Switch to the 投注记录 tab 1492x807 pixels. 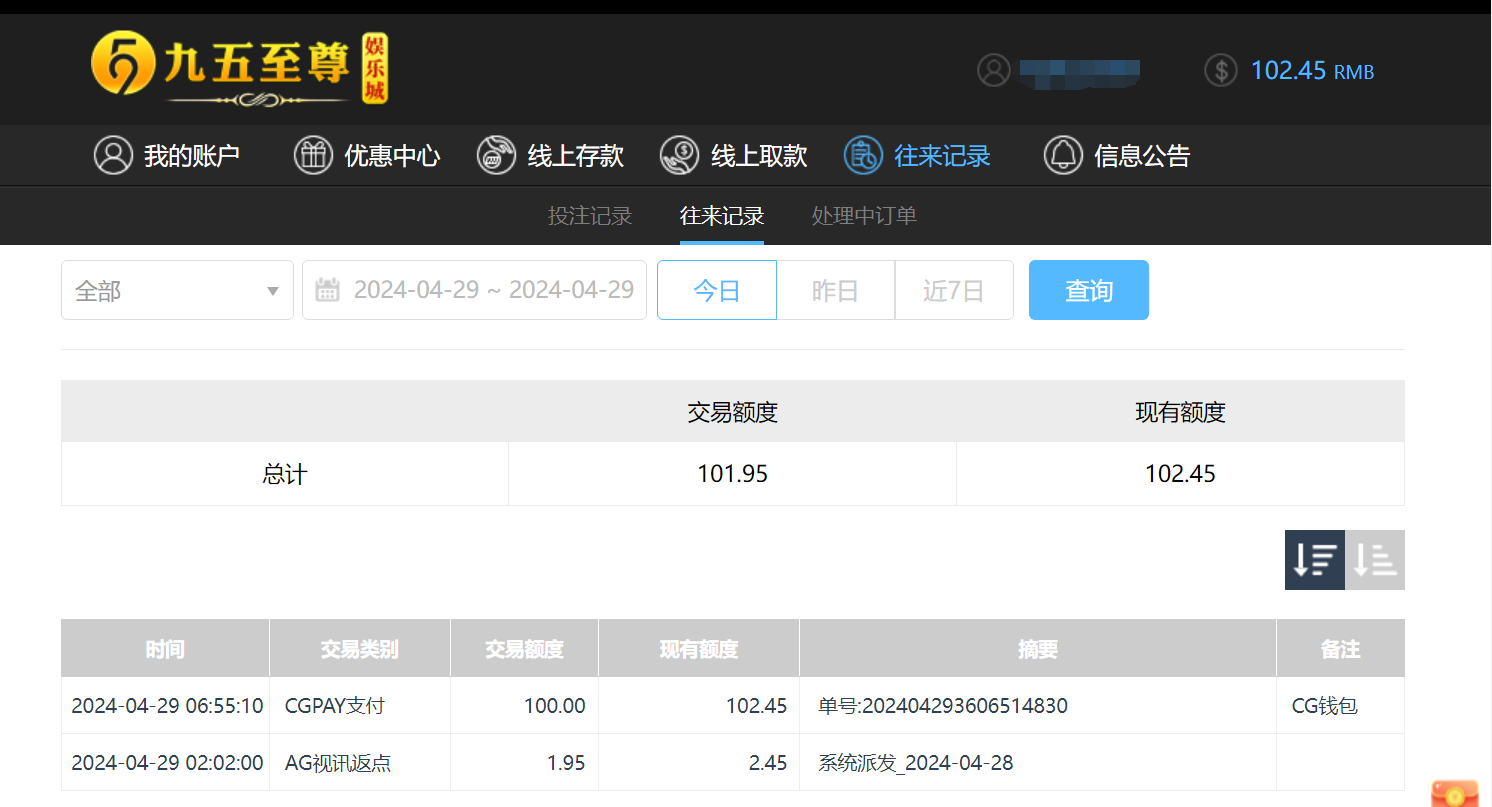pyautogui.click(x=590, y=215)
